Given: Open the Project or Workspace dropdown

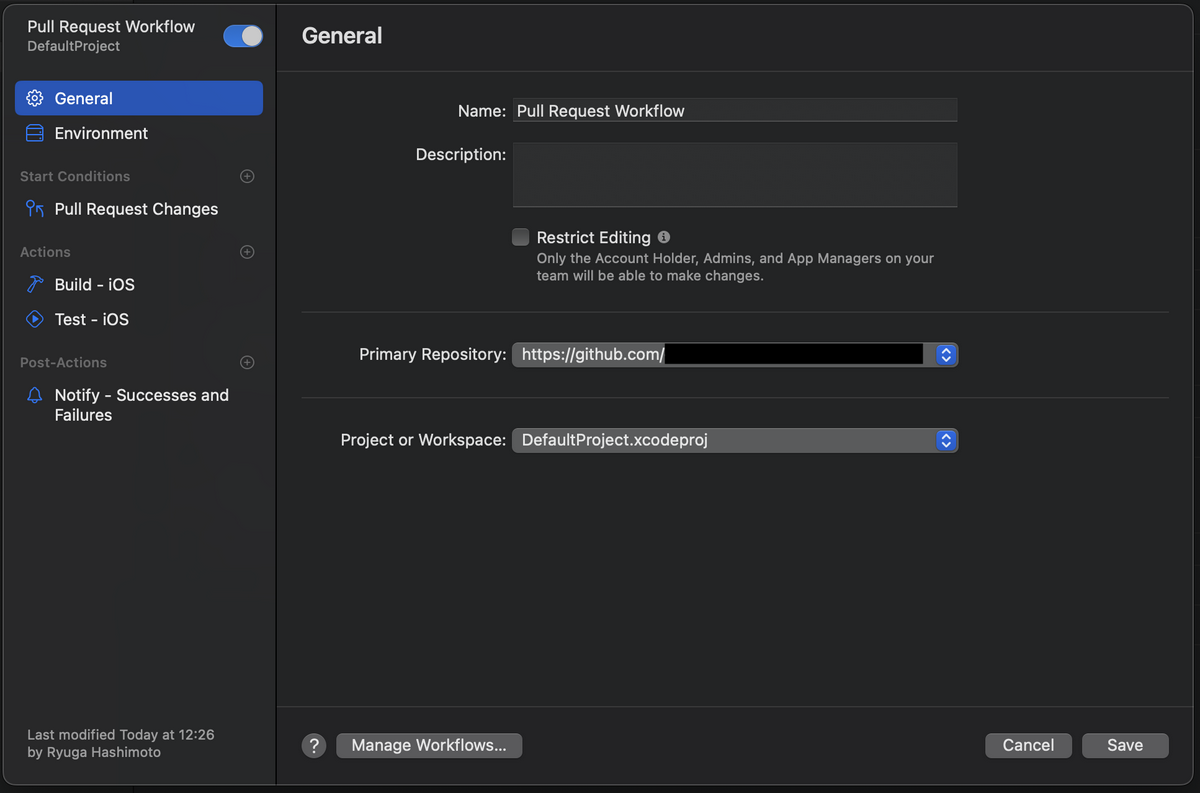Looking at the screenshot, I should pyautogui.click(x=735, y=440).
